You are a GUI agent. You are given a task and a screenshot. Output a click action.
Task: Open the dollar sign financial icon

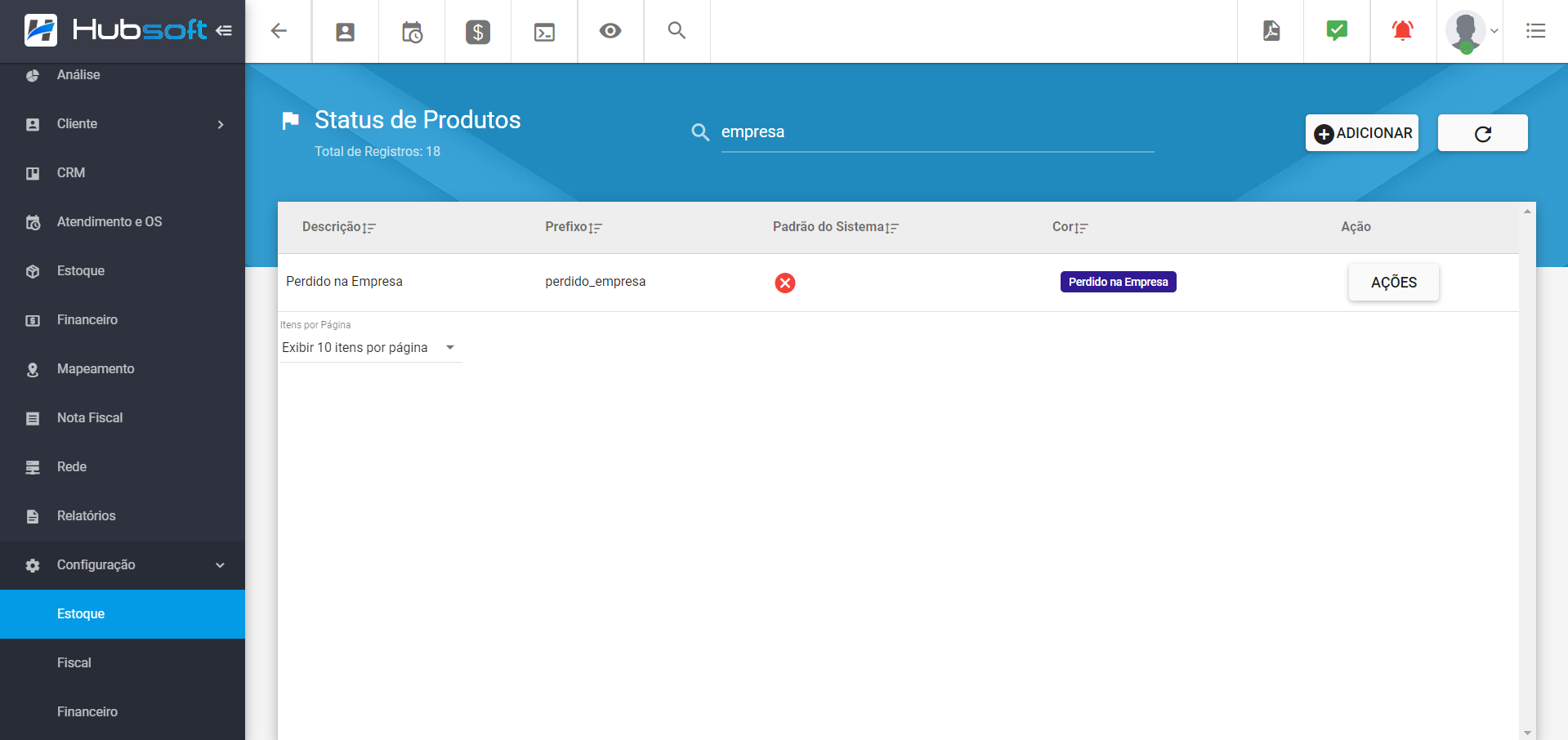click(x=478, y=32)
